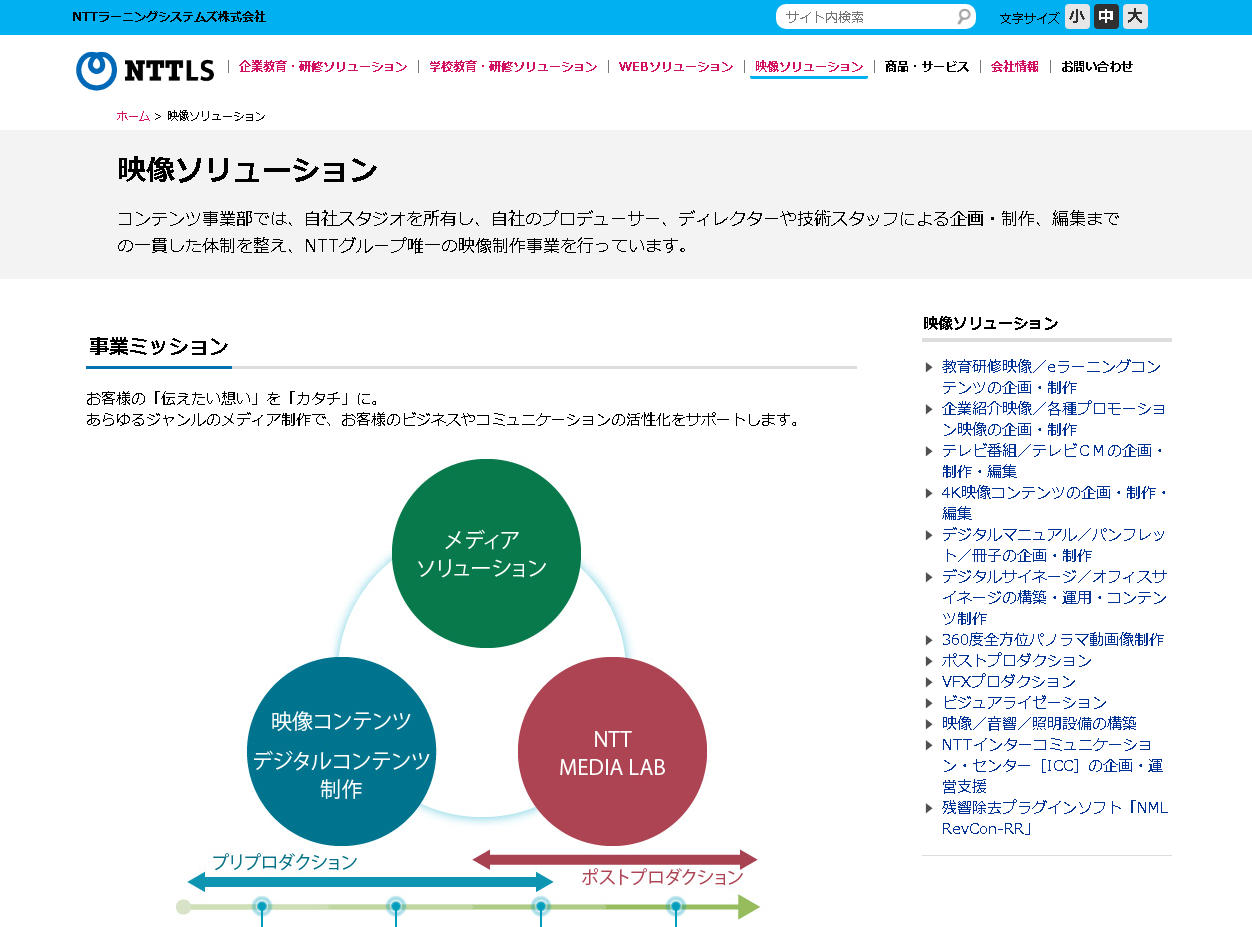Screen dimensions: 1252x927
Task: Click the blue 映像コンテンツ circle
Action: pos(341,752)
